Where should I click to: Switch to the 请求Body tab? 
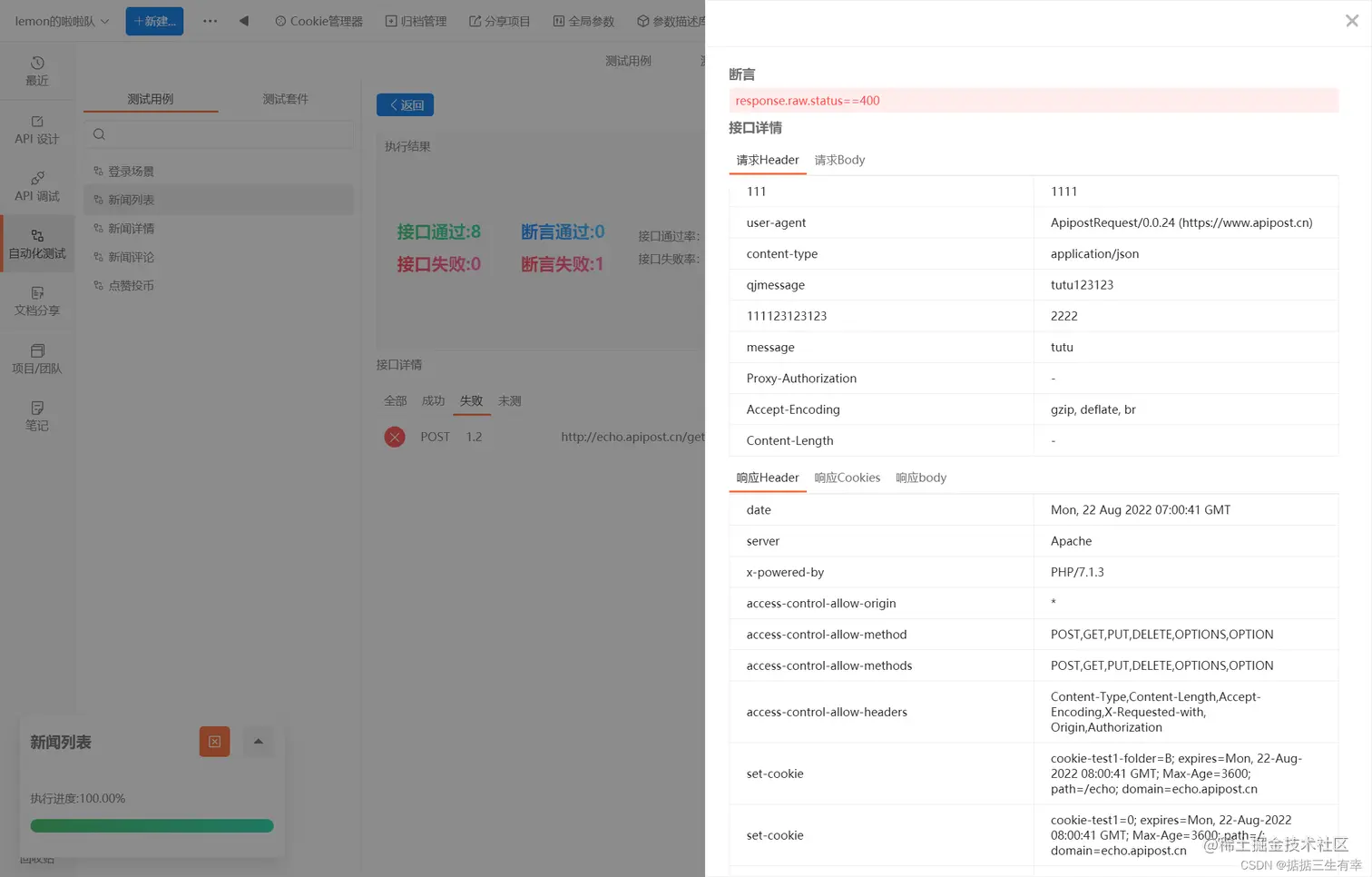(x=839, y=160)
